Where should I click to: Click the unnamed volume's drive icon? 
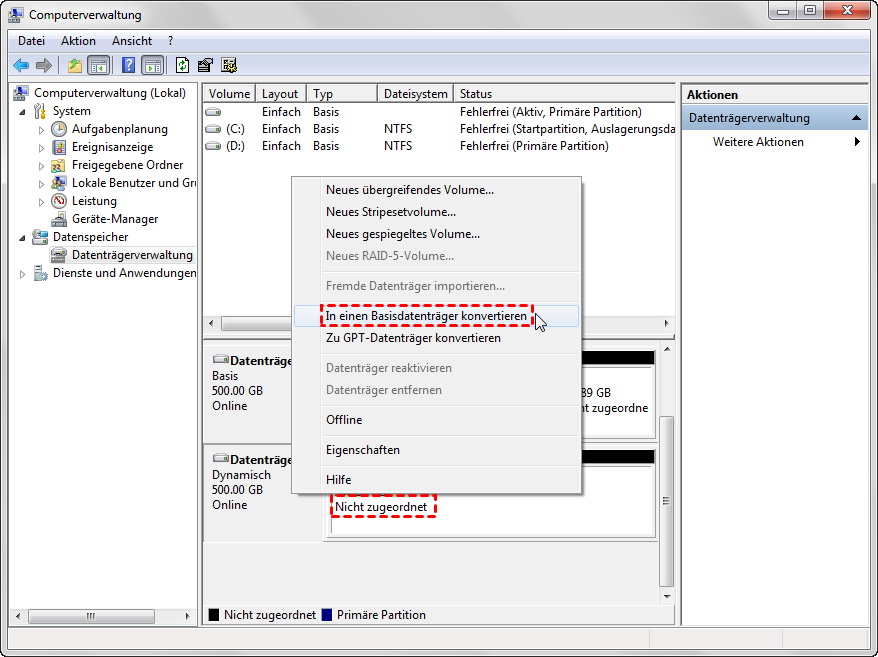(x=213, y=112)
